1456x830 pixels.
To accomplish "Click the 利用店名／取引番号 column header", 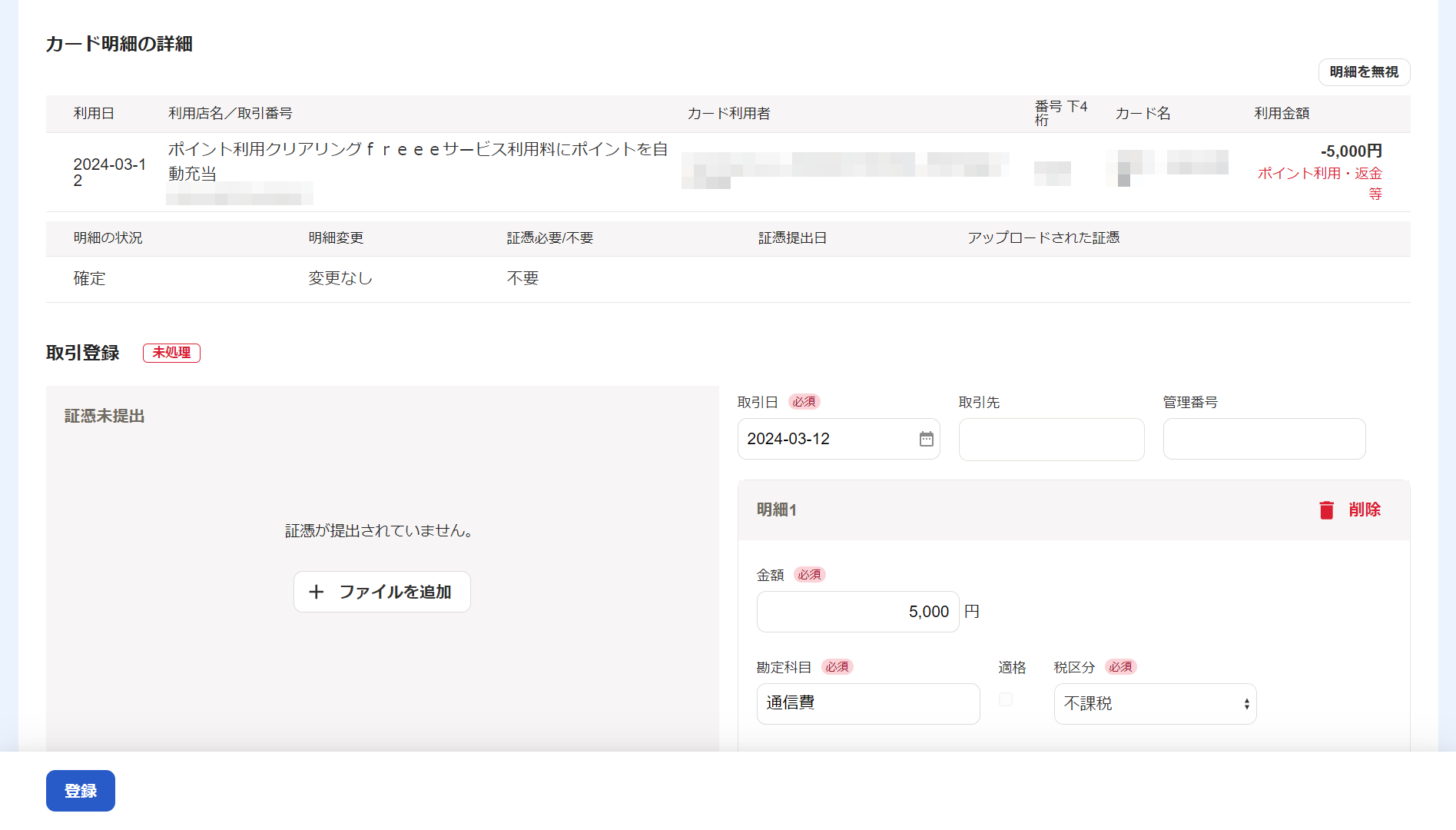I will point(231,114).
